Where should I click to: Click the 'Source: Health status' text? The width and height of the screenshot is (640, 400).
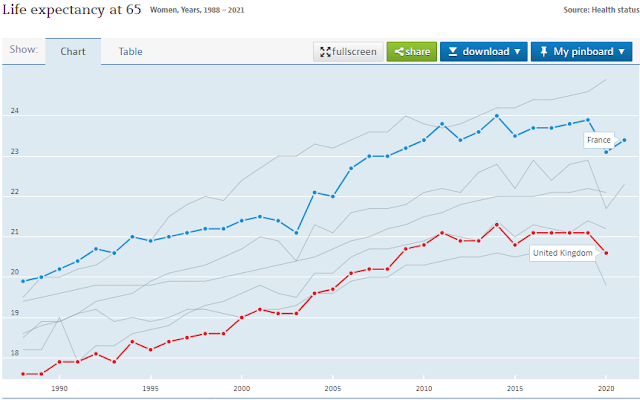coord(602,10)
